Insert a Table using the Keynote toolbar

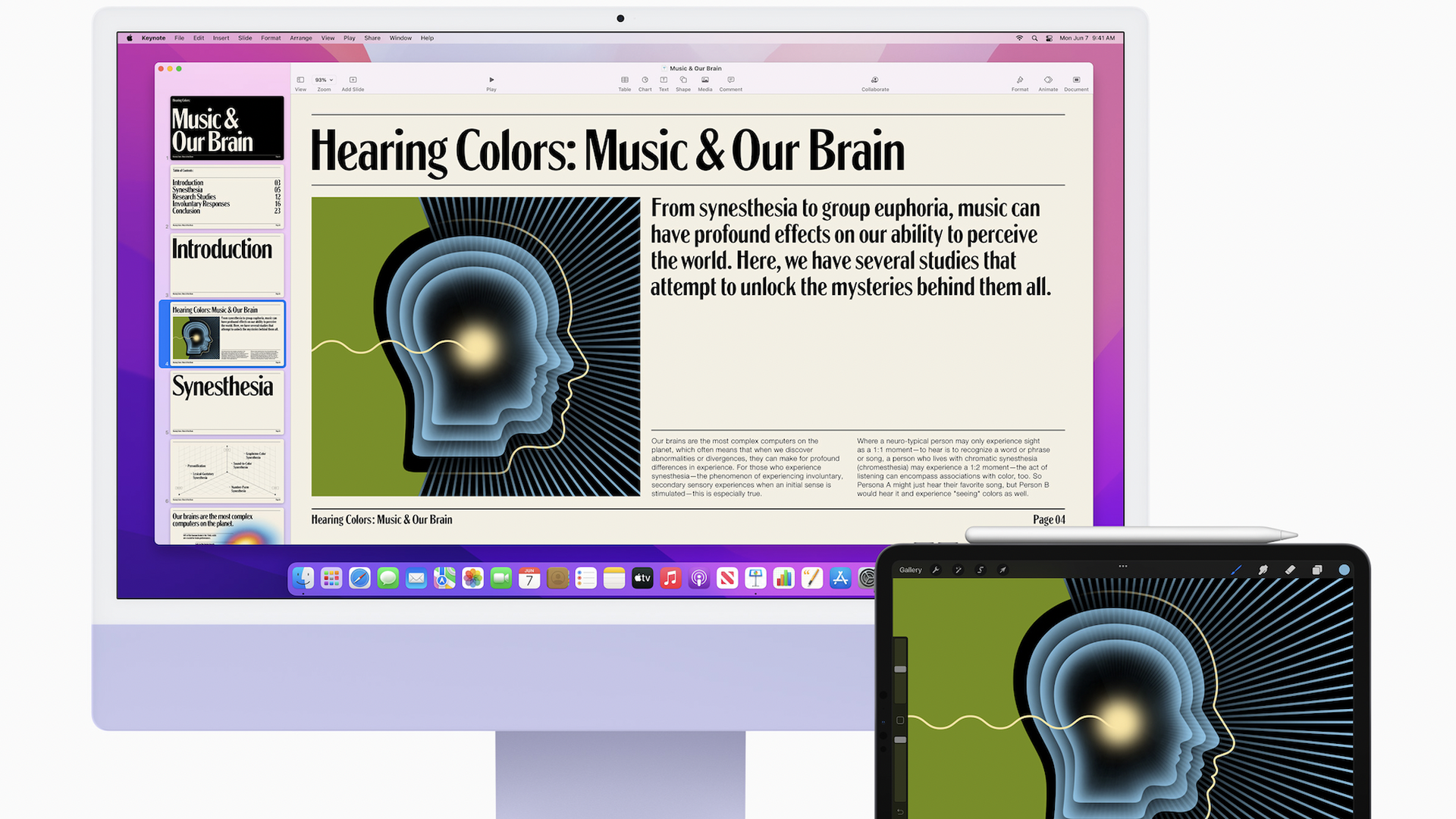[x=625, y=80]
